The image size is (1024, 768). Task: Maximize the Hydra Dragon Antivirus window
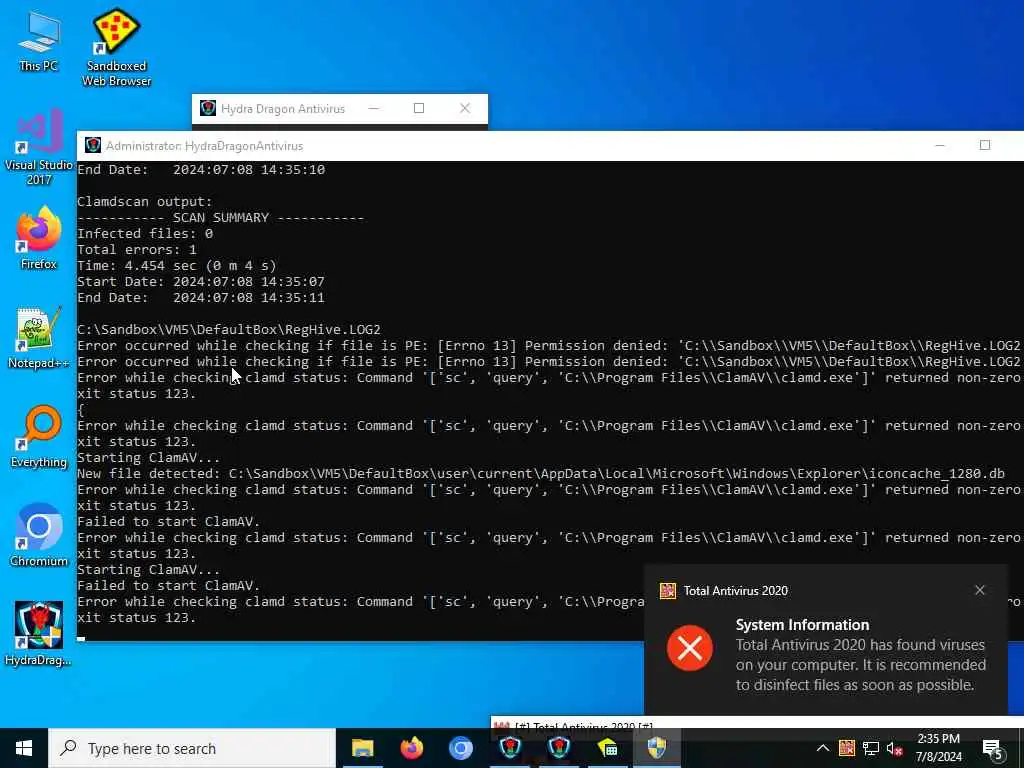point(419,108)
